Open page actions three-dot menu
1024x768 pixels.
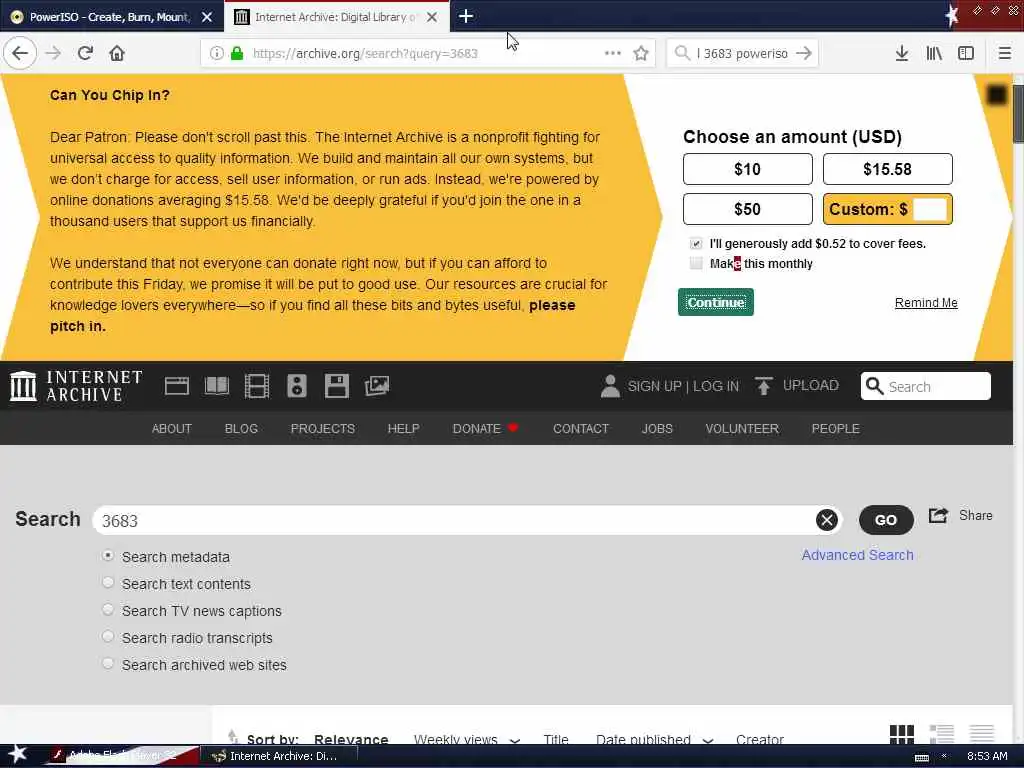pyautogui.click(x=613, y=53)
